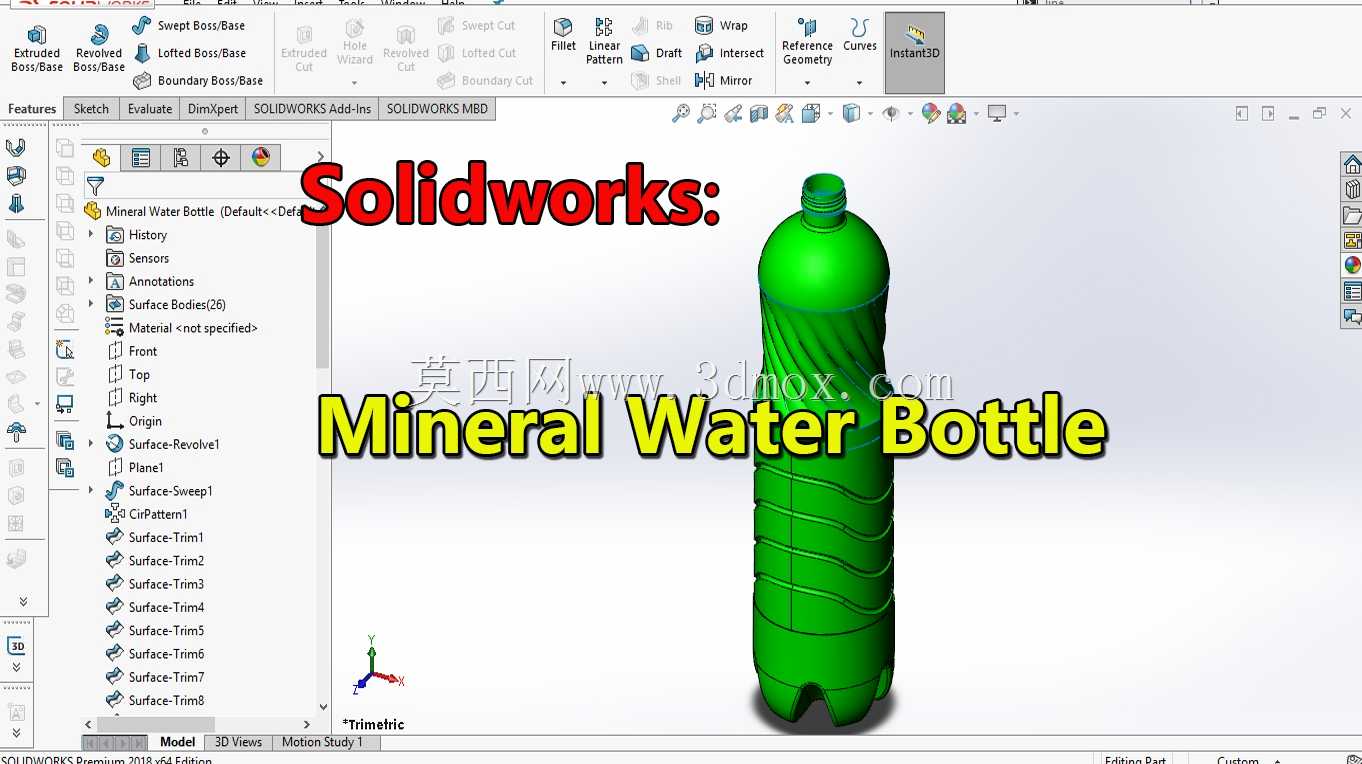Open Appearances, Scenes and Decals pane
Image resolution: width=1362 pixels, height=764 pixels.
[x=1352, y=266]
